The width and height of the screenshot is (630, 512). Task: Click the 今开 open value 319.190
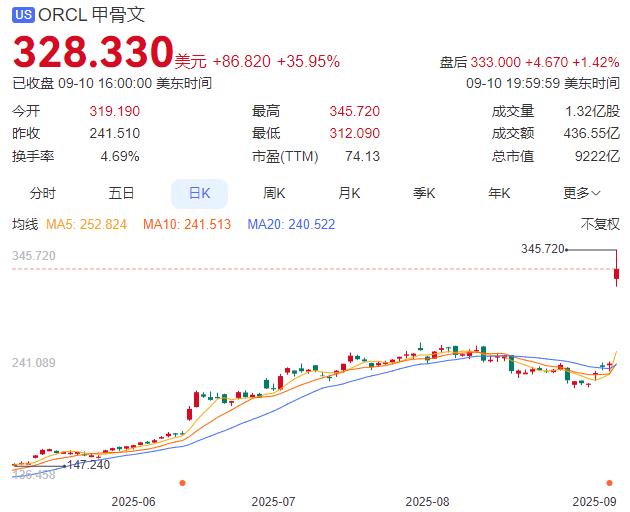(x=115, y=111)
